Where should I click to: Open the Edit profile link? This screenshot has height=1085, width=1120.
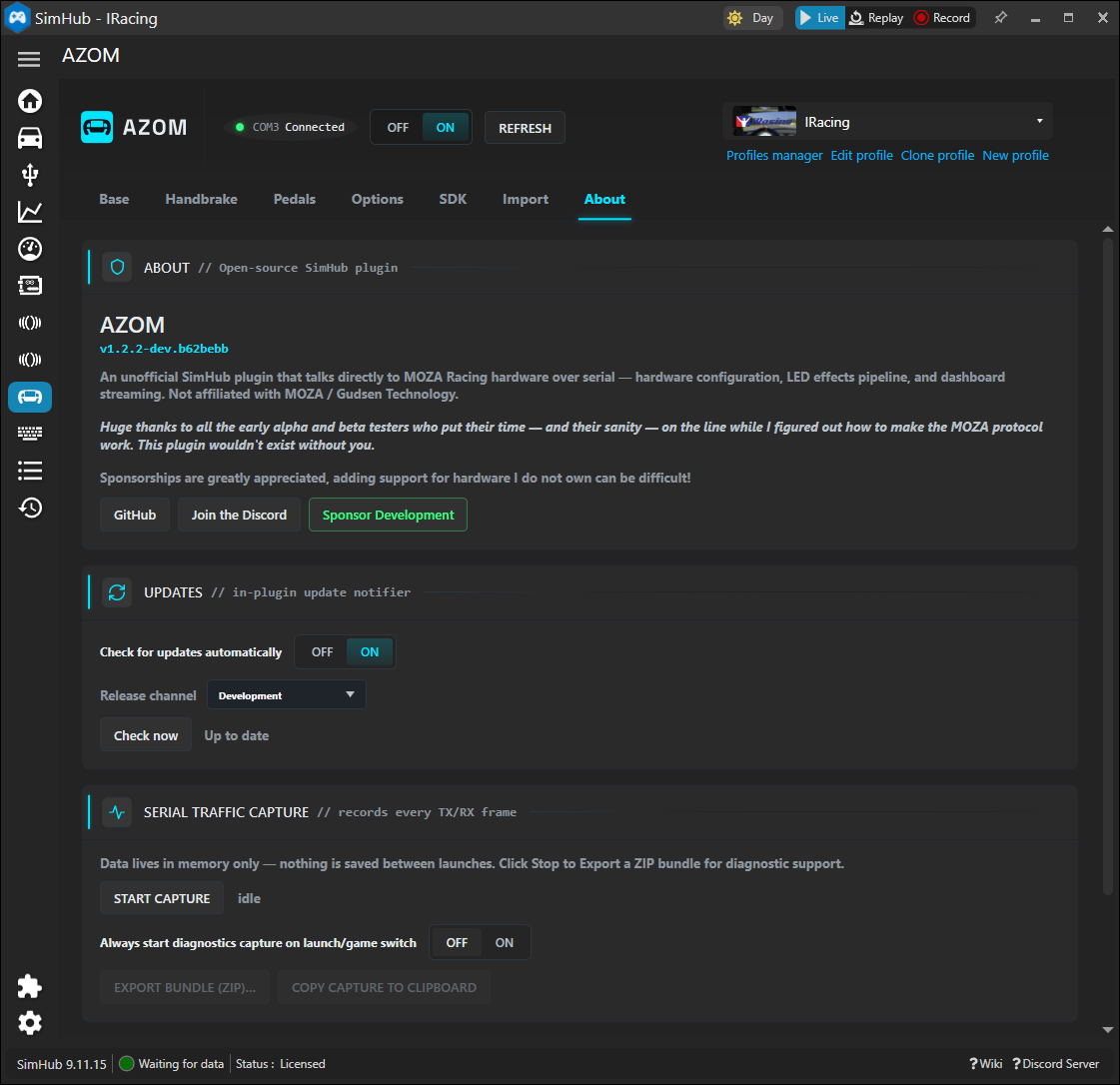[x=861, y=155]
